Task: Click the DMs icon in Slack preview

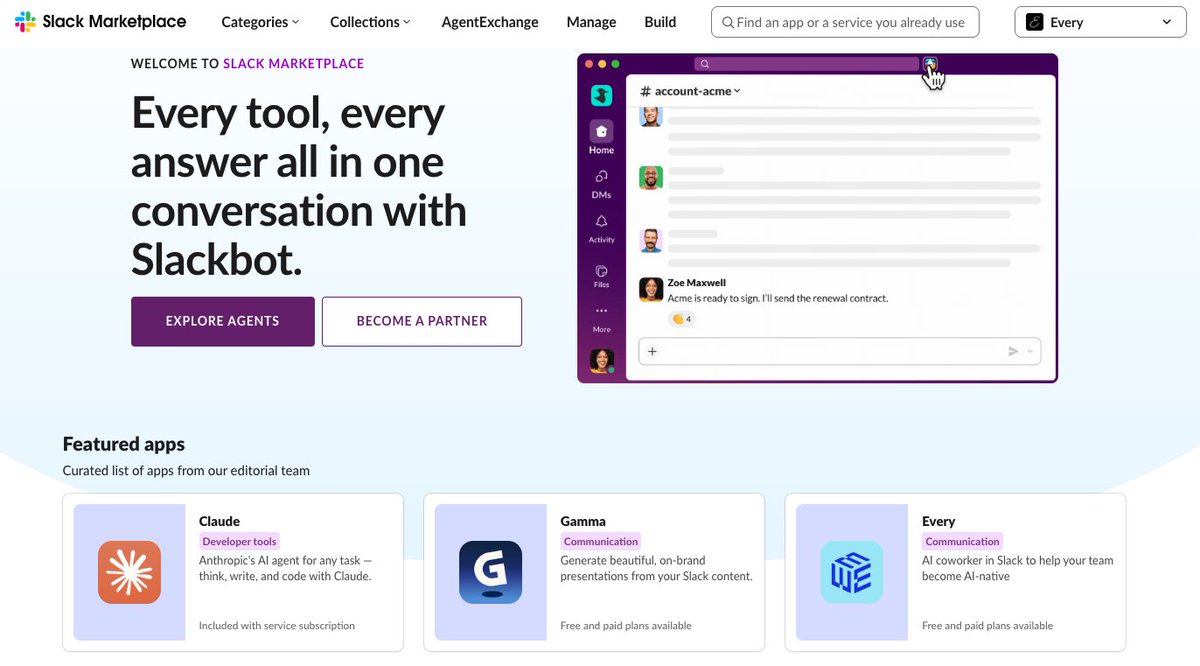Action: (x=601, y=176)
